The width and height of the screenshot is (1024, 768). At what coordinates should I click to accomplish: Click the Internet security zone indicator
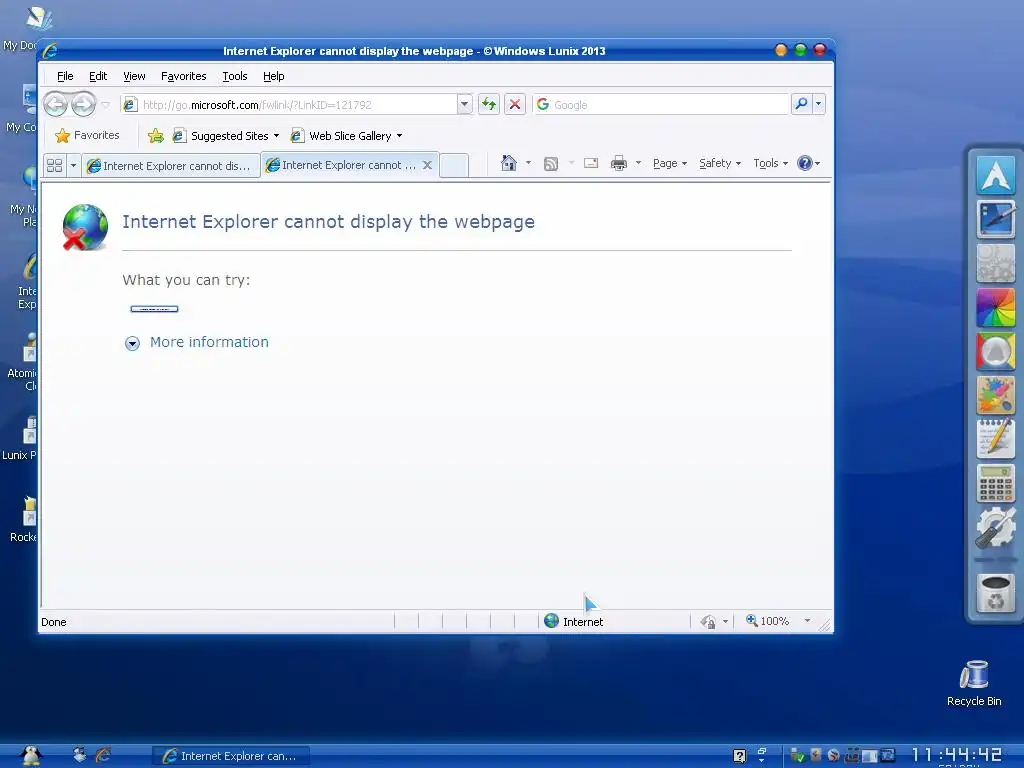point(573,621)
